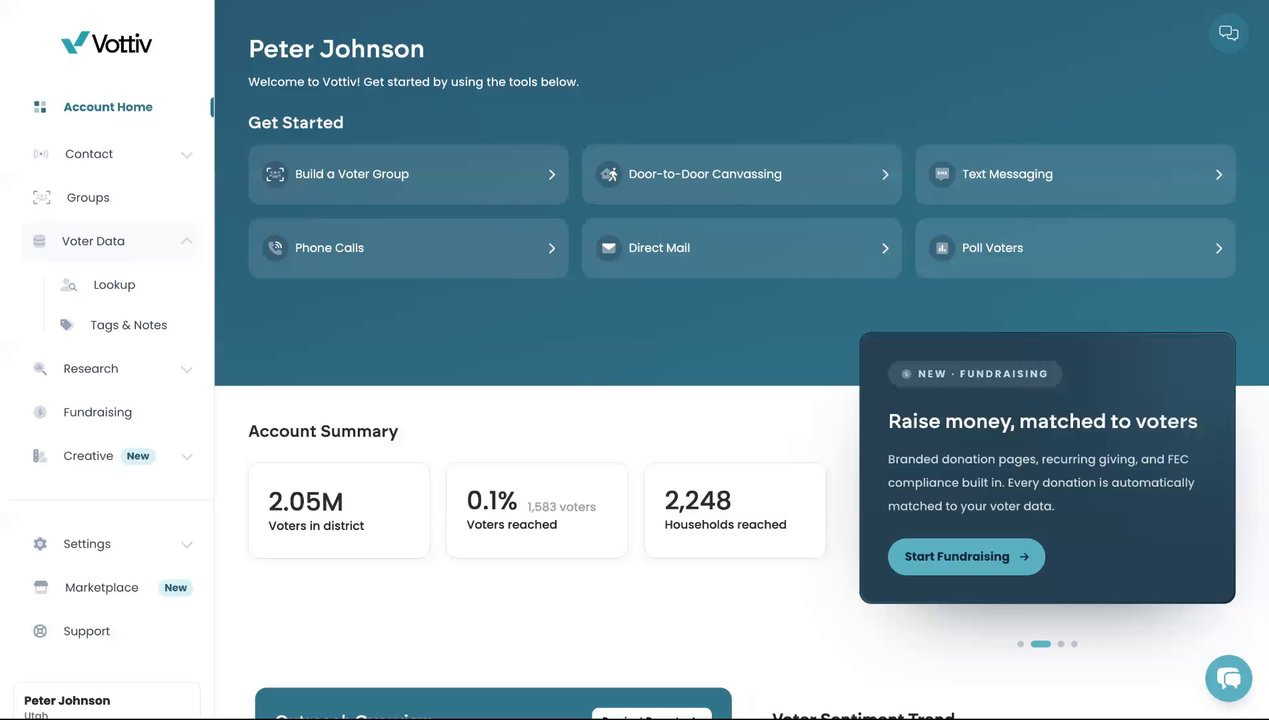
Task: Open the messages icon at top right
Action: pos(1229,33)
